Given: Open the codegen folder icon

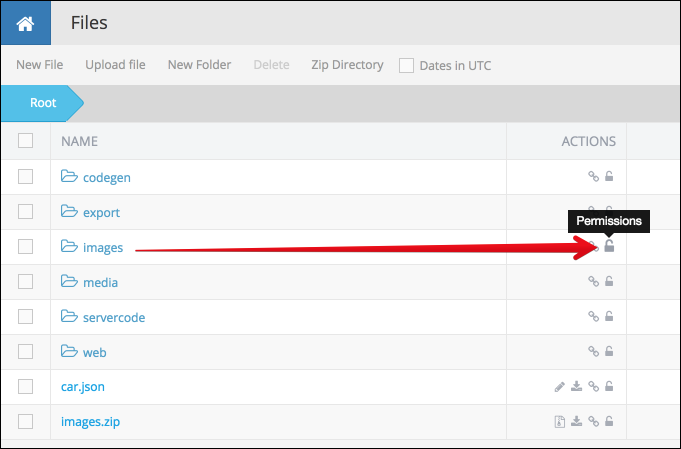Looking at the screenshot, I should tap(69, 176).
